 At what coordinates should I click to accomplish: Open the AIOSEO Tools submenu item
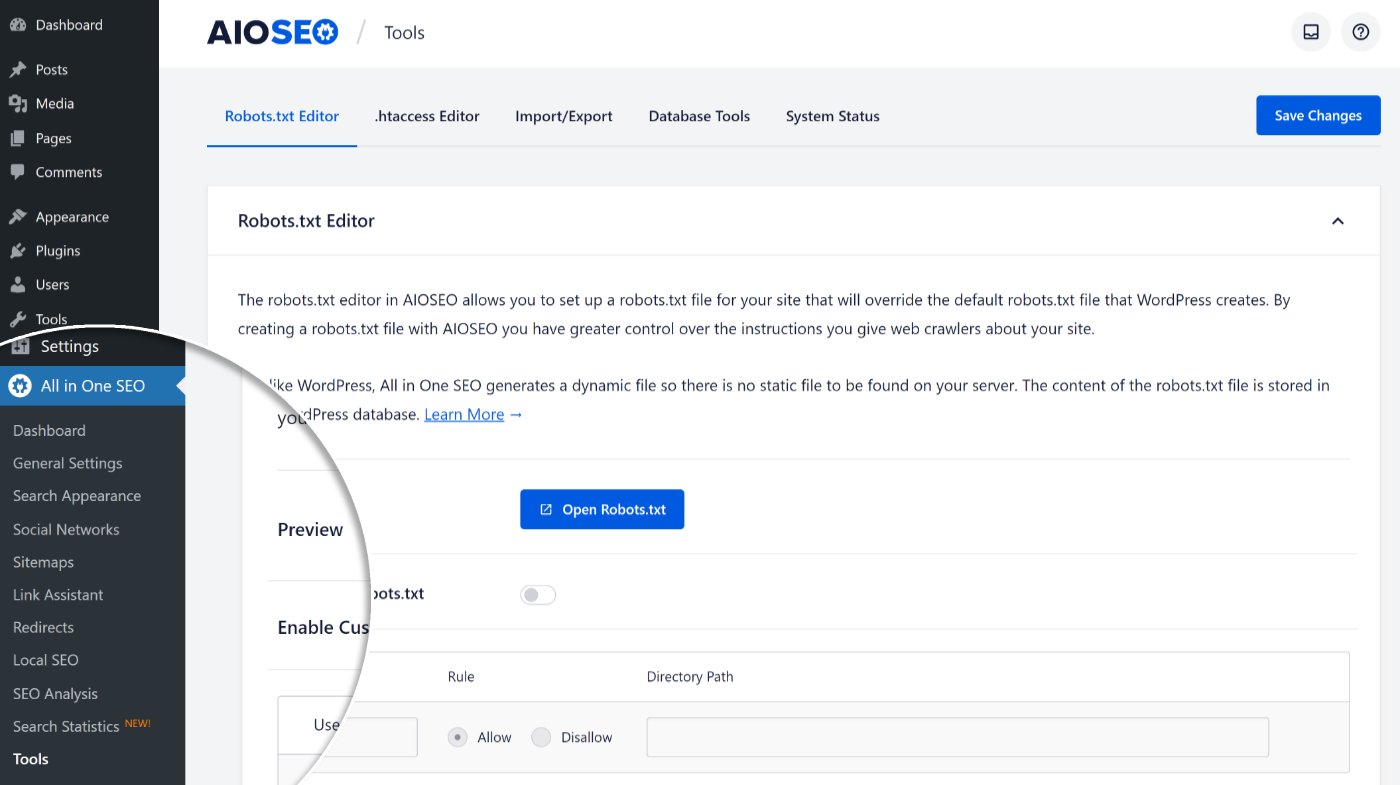[31, 759]
